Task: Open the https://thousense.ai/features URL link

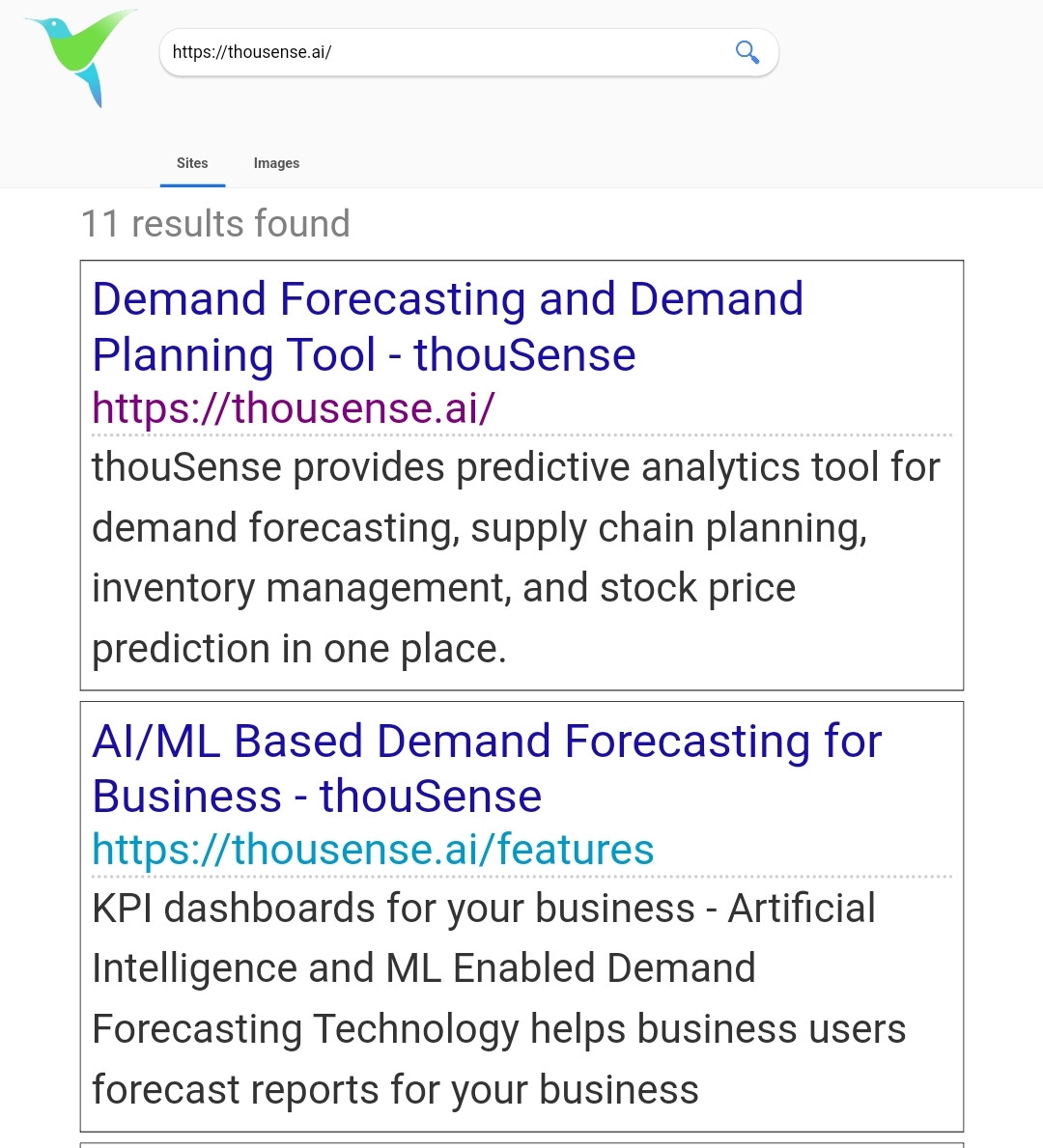Action: coord(373,850)
